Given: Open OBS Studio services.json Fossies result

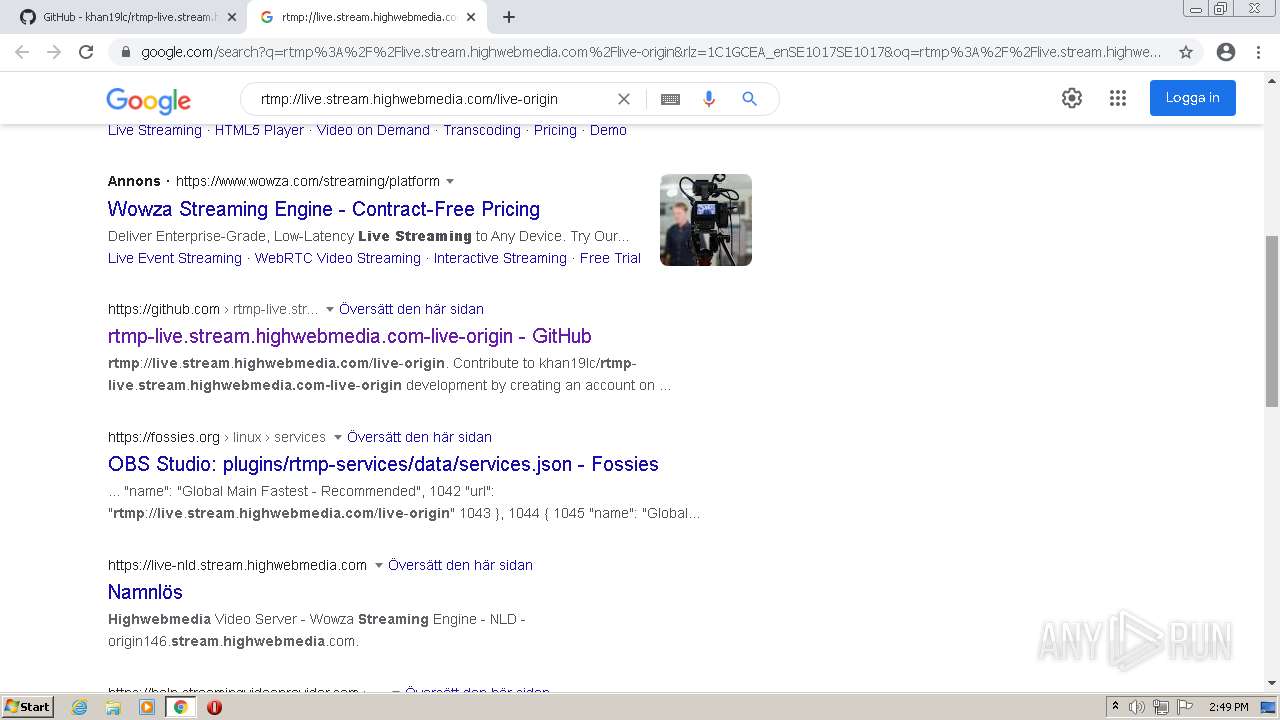Looking at the screenshot, I should pos(383,464).
